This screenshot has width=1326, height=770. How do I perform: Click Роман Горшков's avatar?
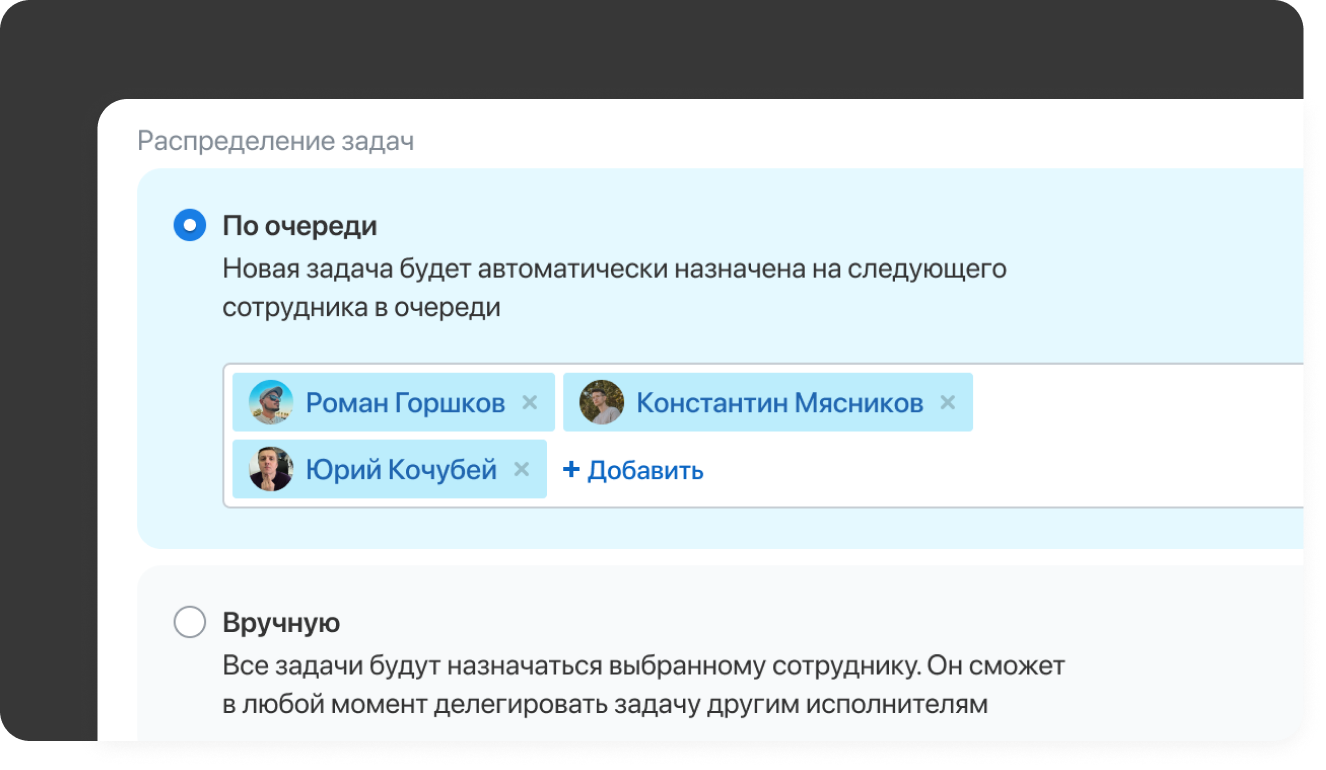(271, 402)
